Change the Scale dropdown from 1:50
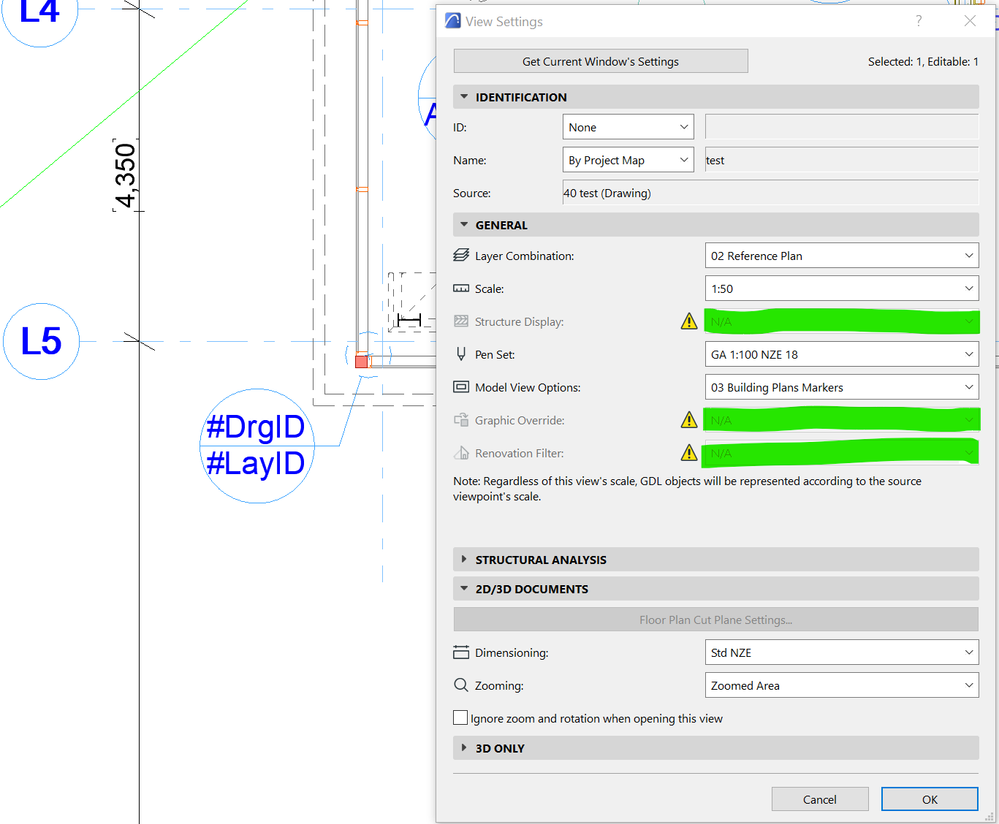 (841, 288)
